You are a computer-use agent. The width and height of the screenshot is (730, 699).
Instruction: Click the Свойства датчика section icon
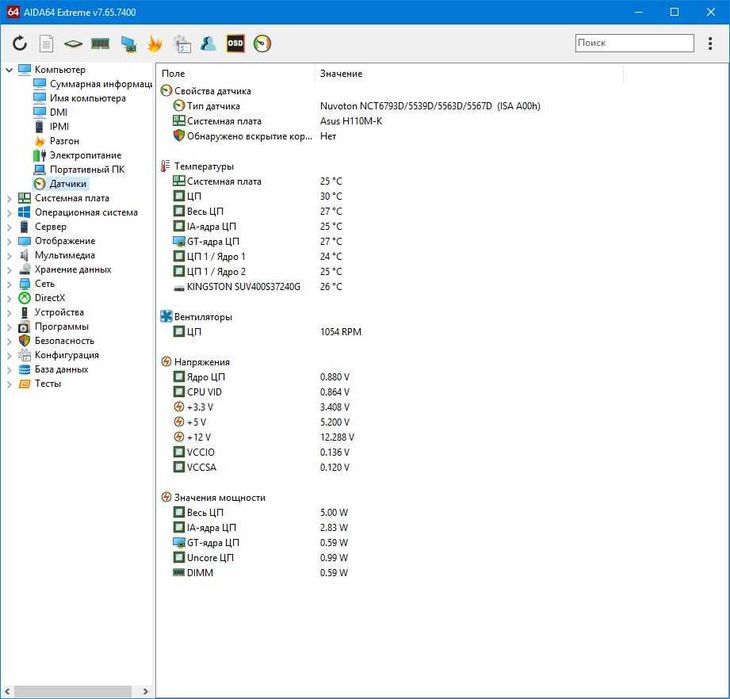click(x=166, y=90)
